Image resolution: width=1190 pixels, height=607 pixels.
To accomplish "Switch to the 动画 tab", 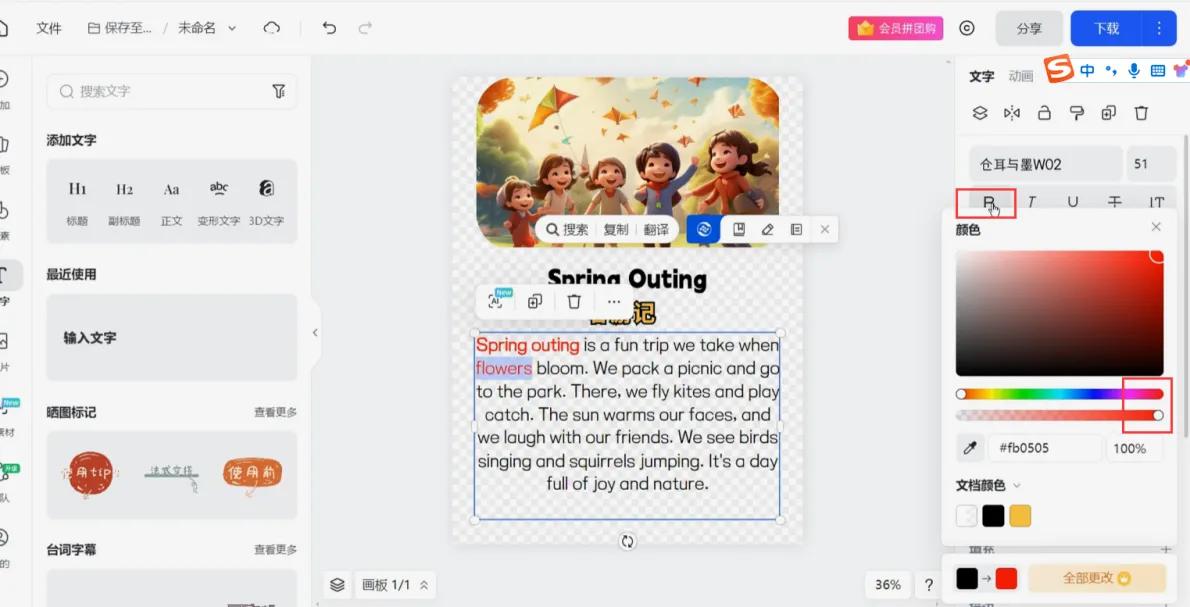I will click(1020, 76).
